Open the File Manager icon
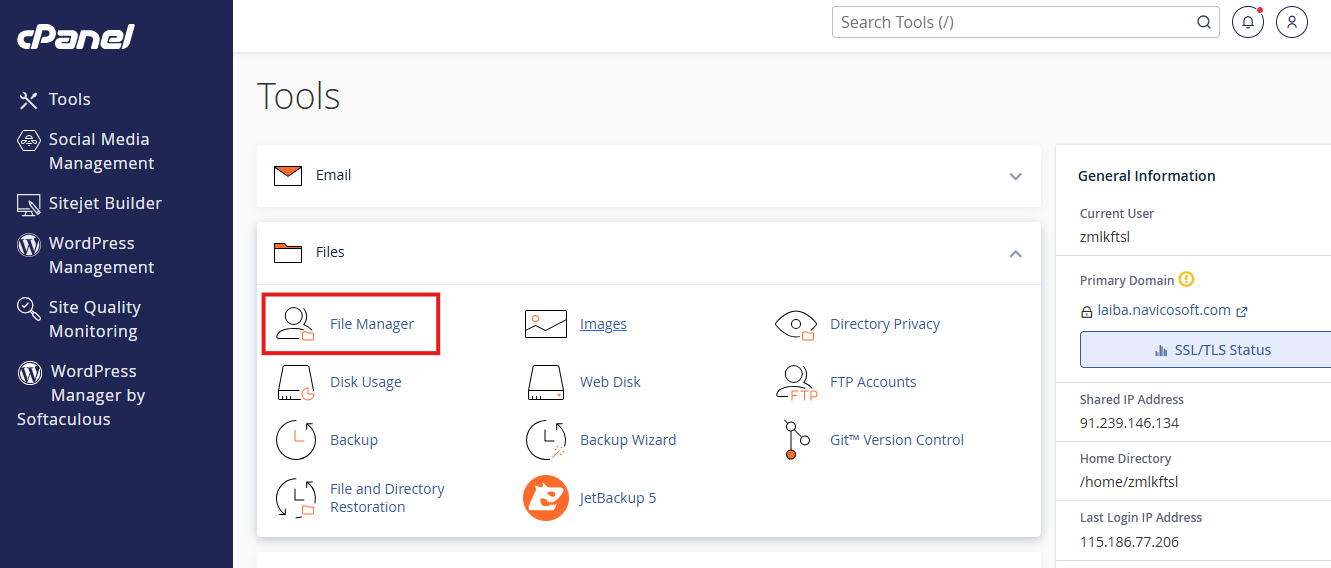Image resolution: width=1331 pixels, height=568 pixels. [295, 324]
